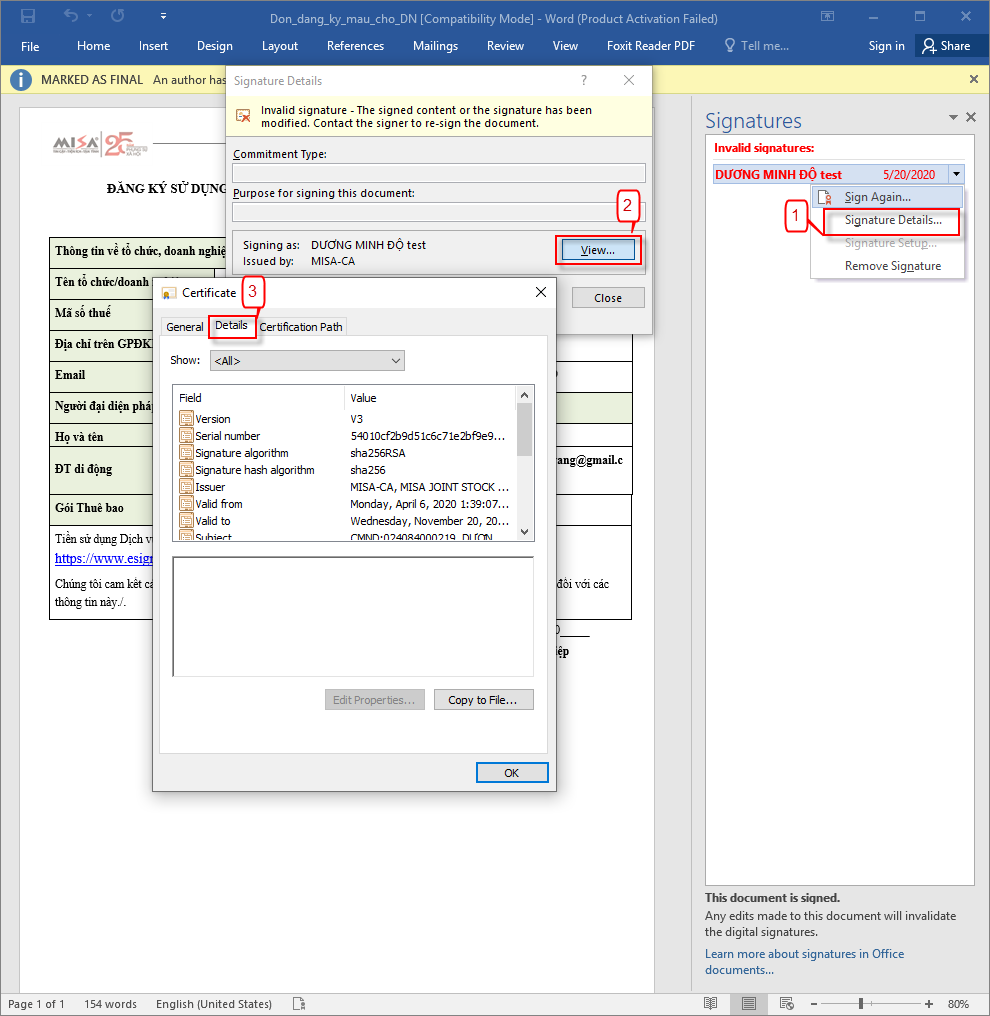Open the General certificate tab
The width and height of the screenshot is (990, 1016).
click(185, 327)
